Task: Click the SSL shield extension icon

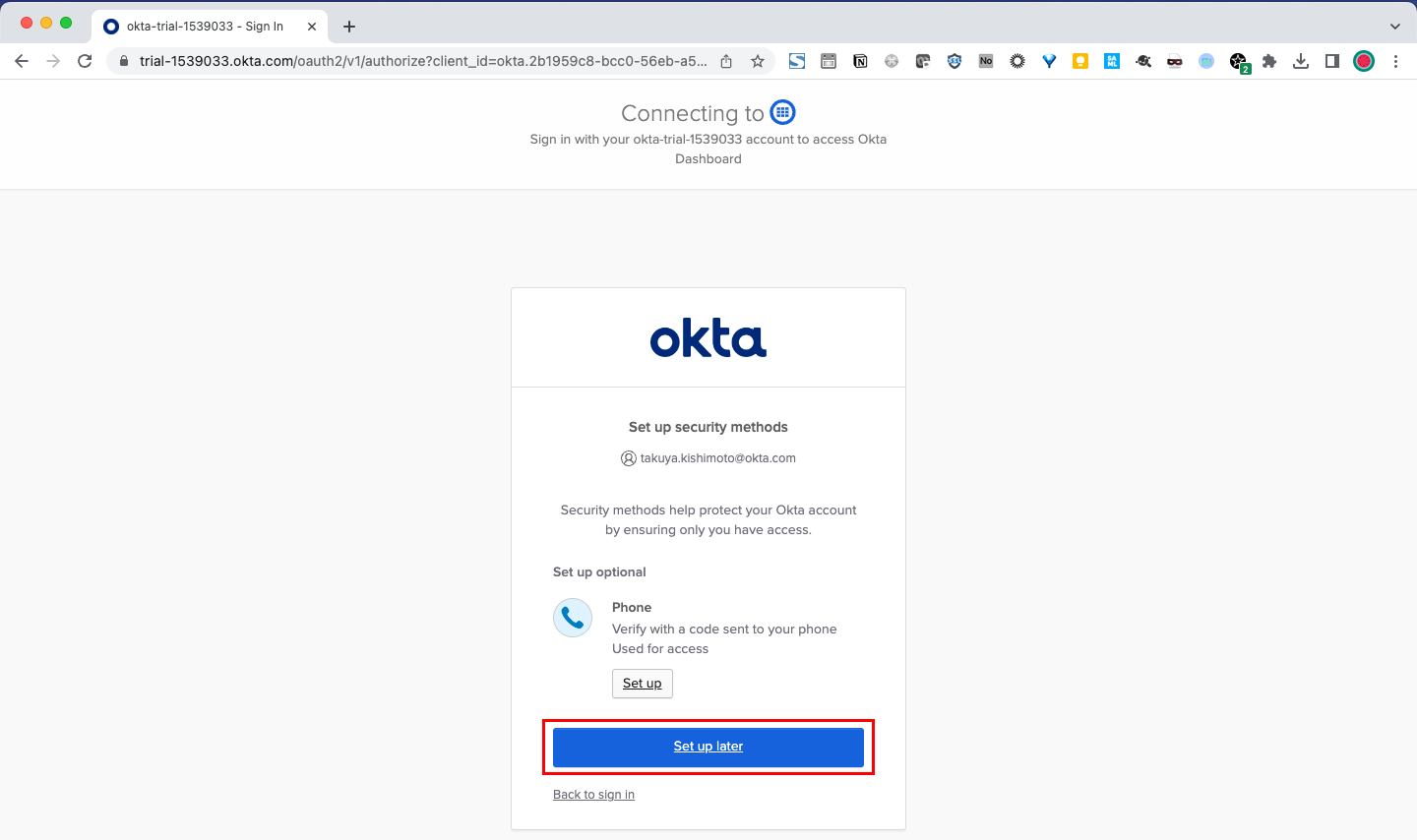Action: 955,61
